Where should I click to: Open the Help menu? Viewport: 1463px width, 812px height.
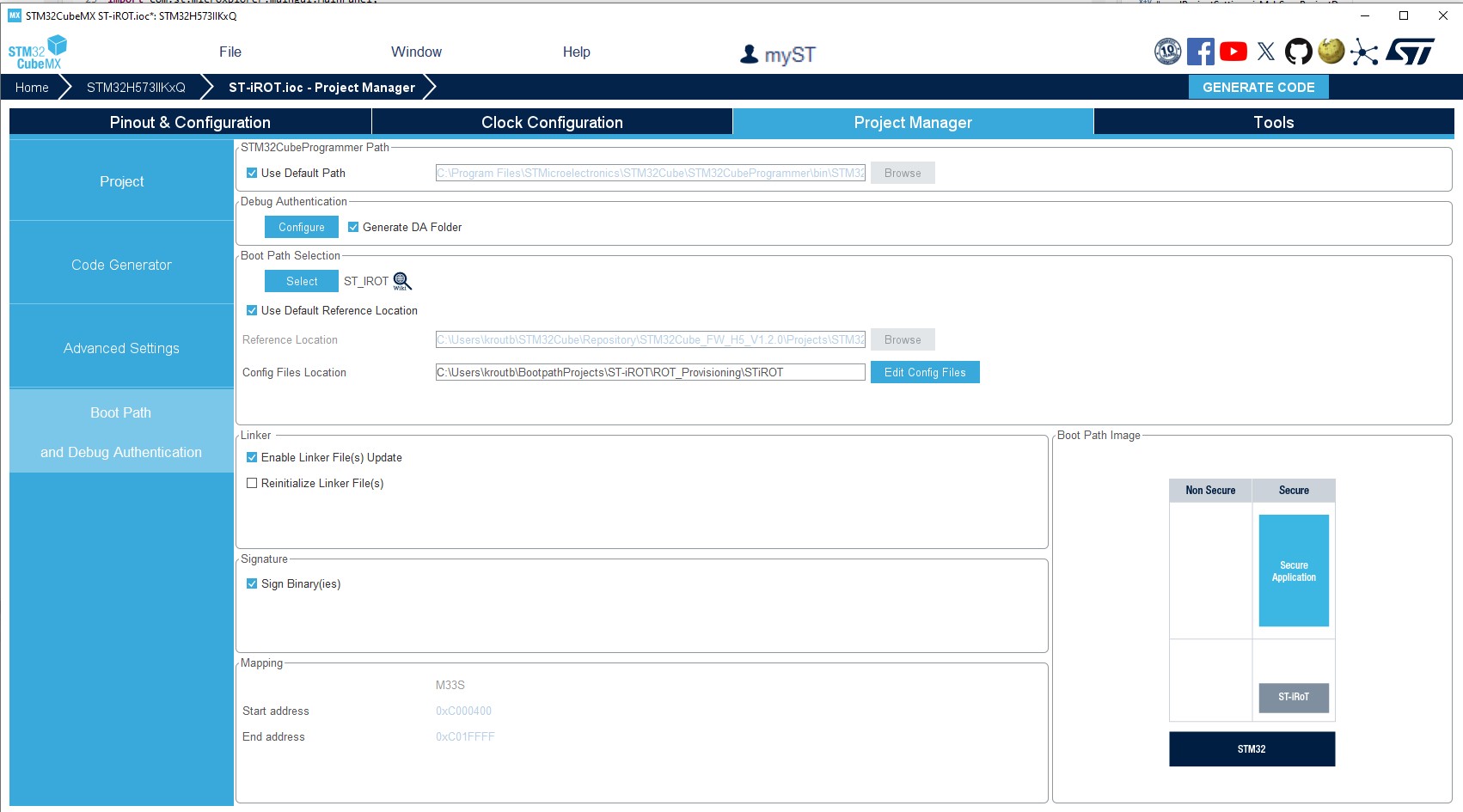576,52
